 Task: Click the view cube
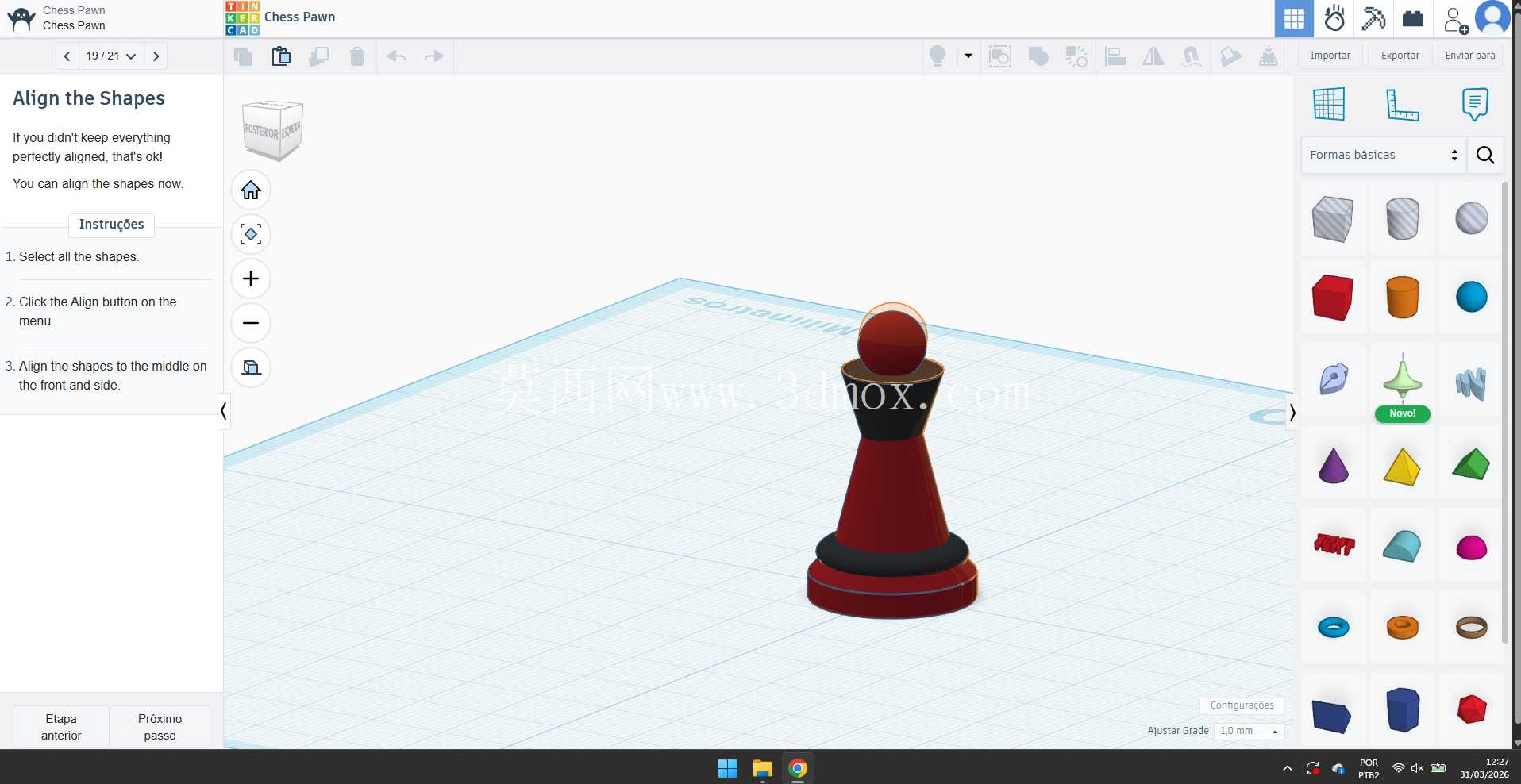click(x=271, y=130)
